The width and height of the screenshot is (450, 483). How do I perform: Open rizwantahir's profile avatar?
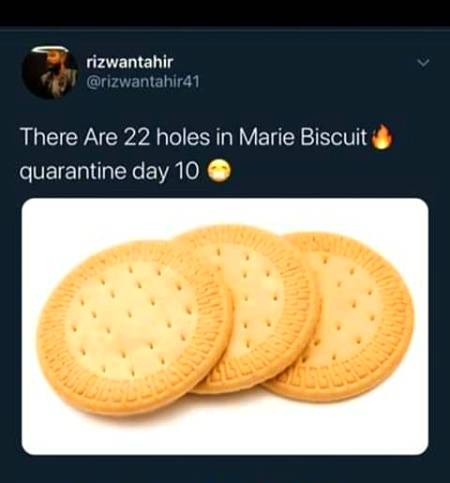[51, 72]
